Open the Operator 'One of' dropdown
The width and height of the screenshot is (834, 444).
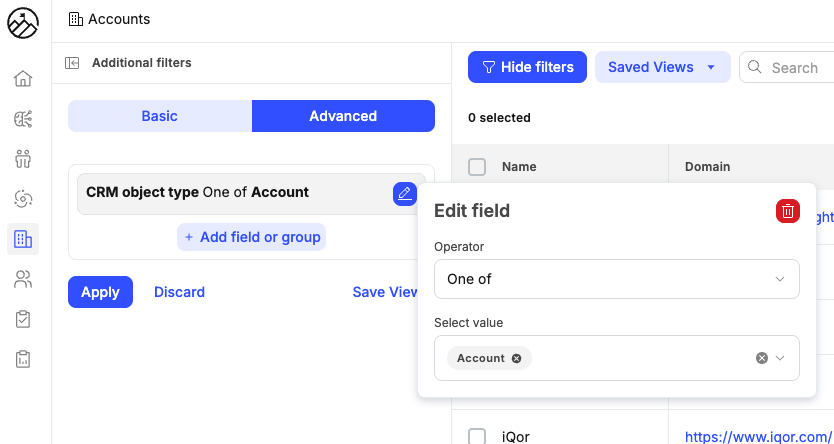pos(616,279)
